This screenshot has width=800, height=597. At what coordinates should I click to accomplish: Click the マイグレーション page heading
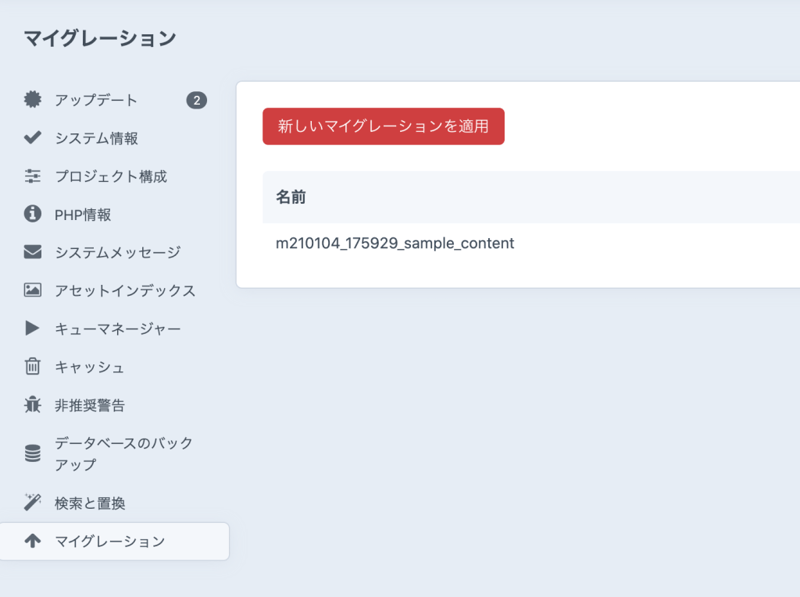[x=100, y=39]
